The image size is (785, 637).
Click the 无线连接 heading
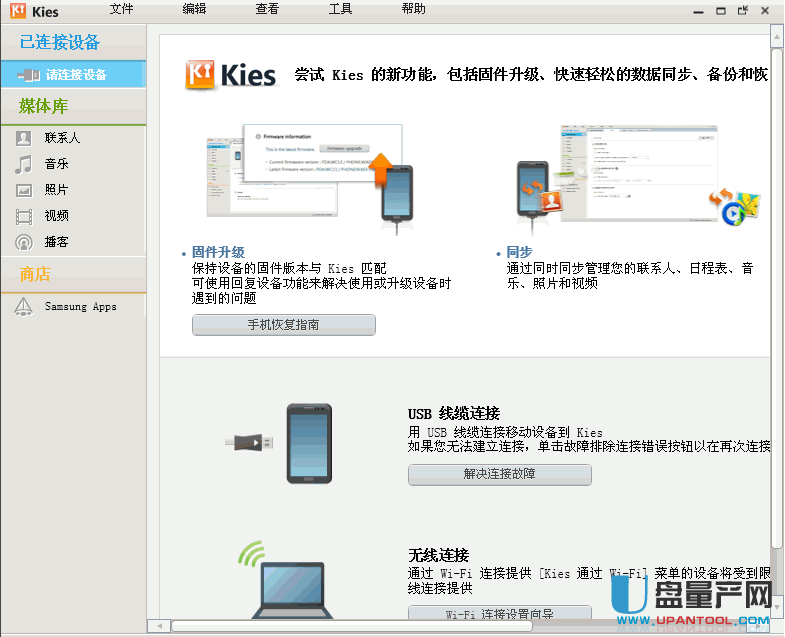pos(439,555)
